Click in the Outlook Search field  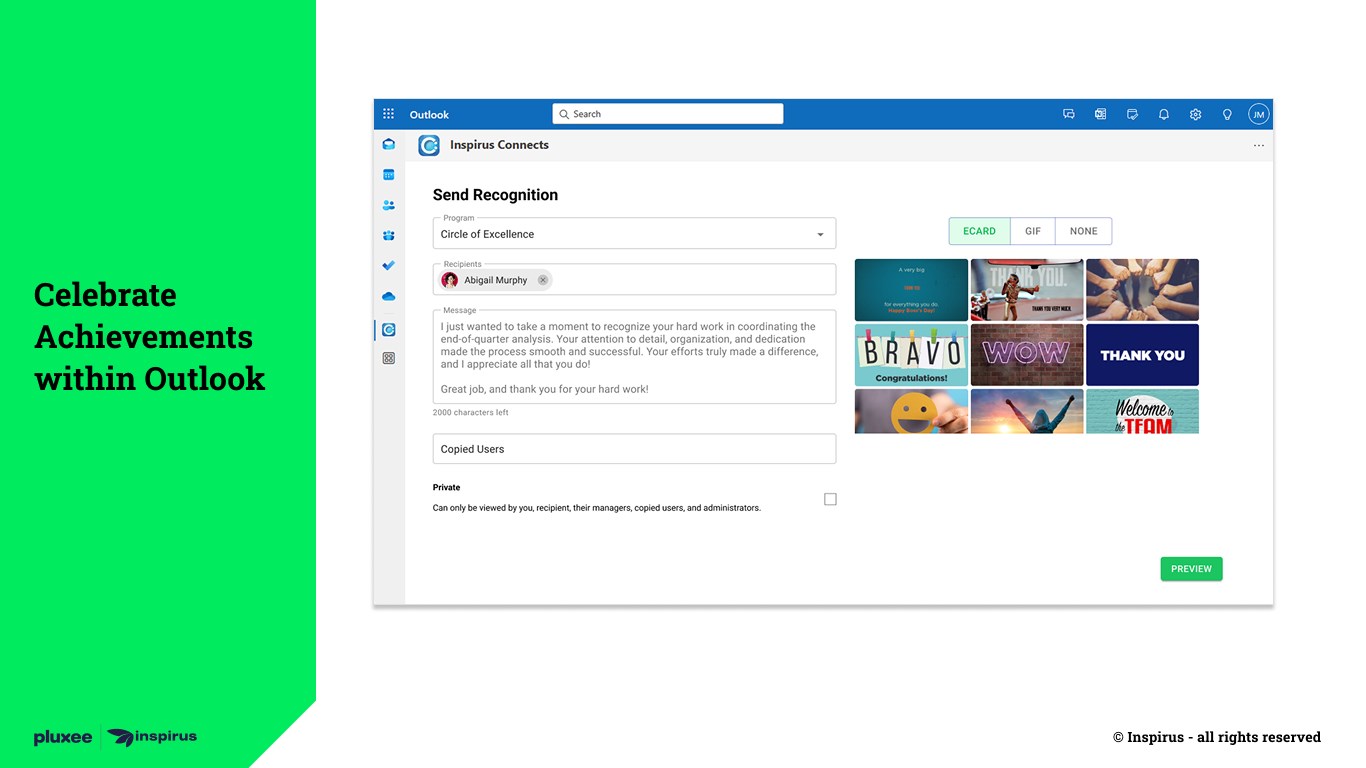point(668,114)
